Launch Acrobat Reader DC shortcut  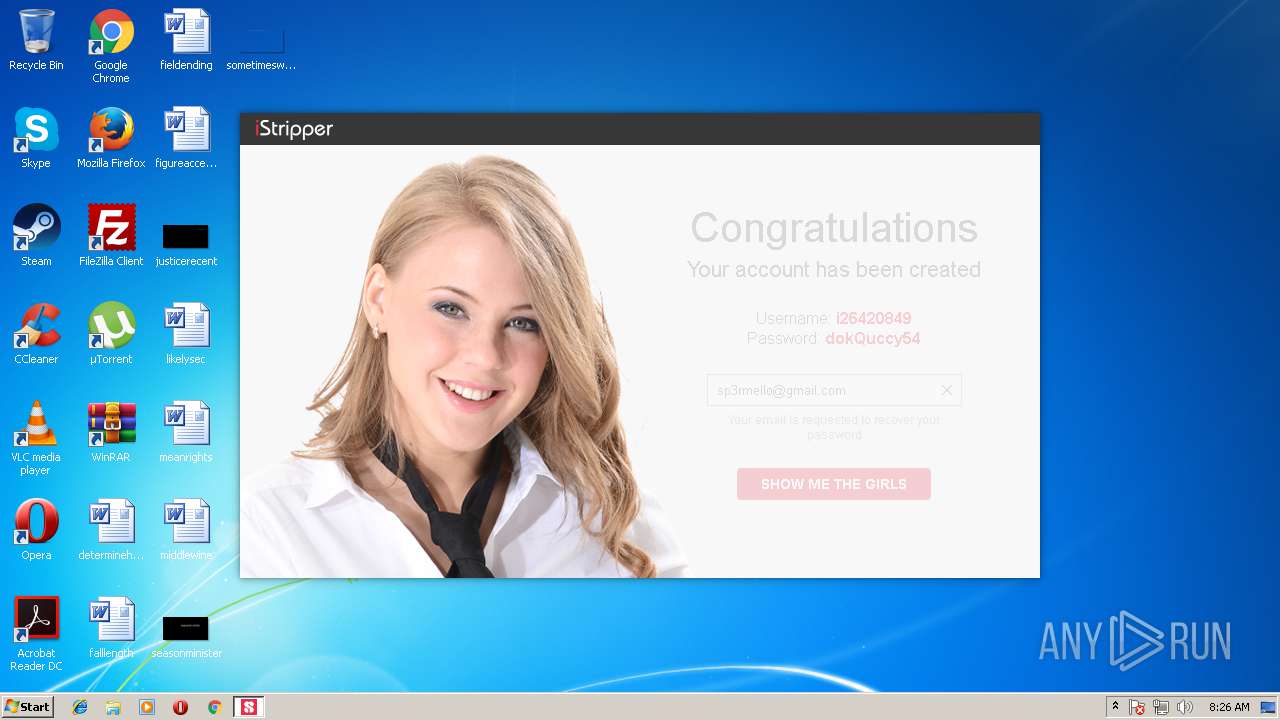pos(36,634)
